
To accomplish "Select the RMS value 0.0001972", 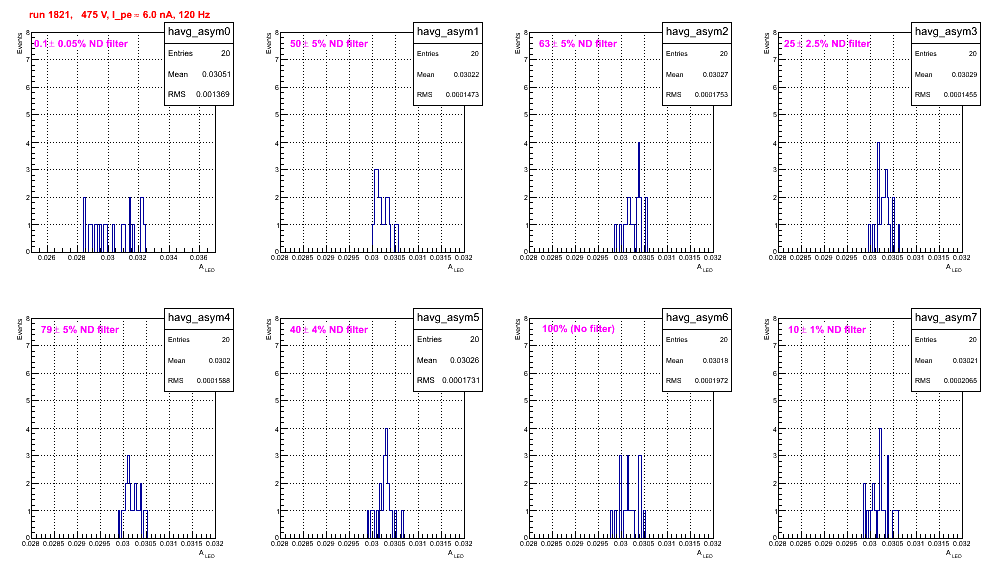I will click(x=711, y=381).
